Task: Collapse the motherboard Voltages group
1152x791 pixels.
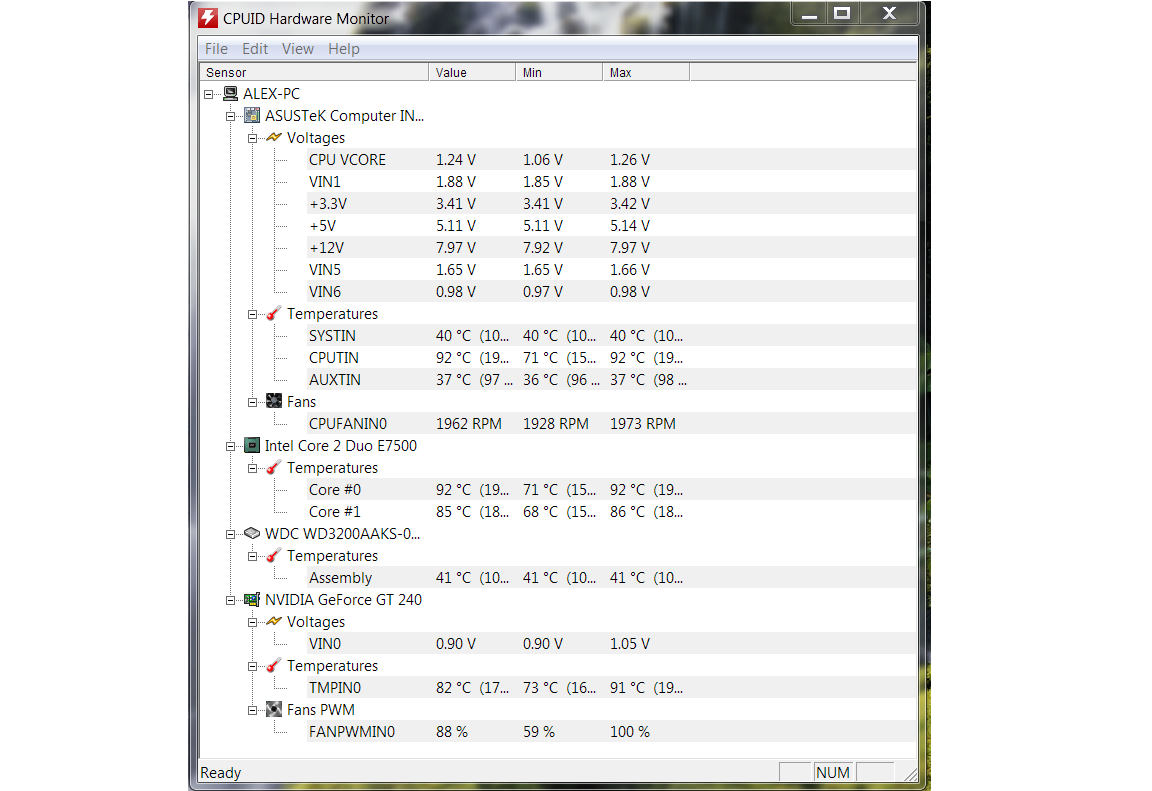Action: pyautogui.click(x=252, y=138)
